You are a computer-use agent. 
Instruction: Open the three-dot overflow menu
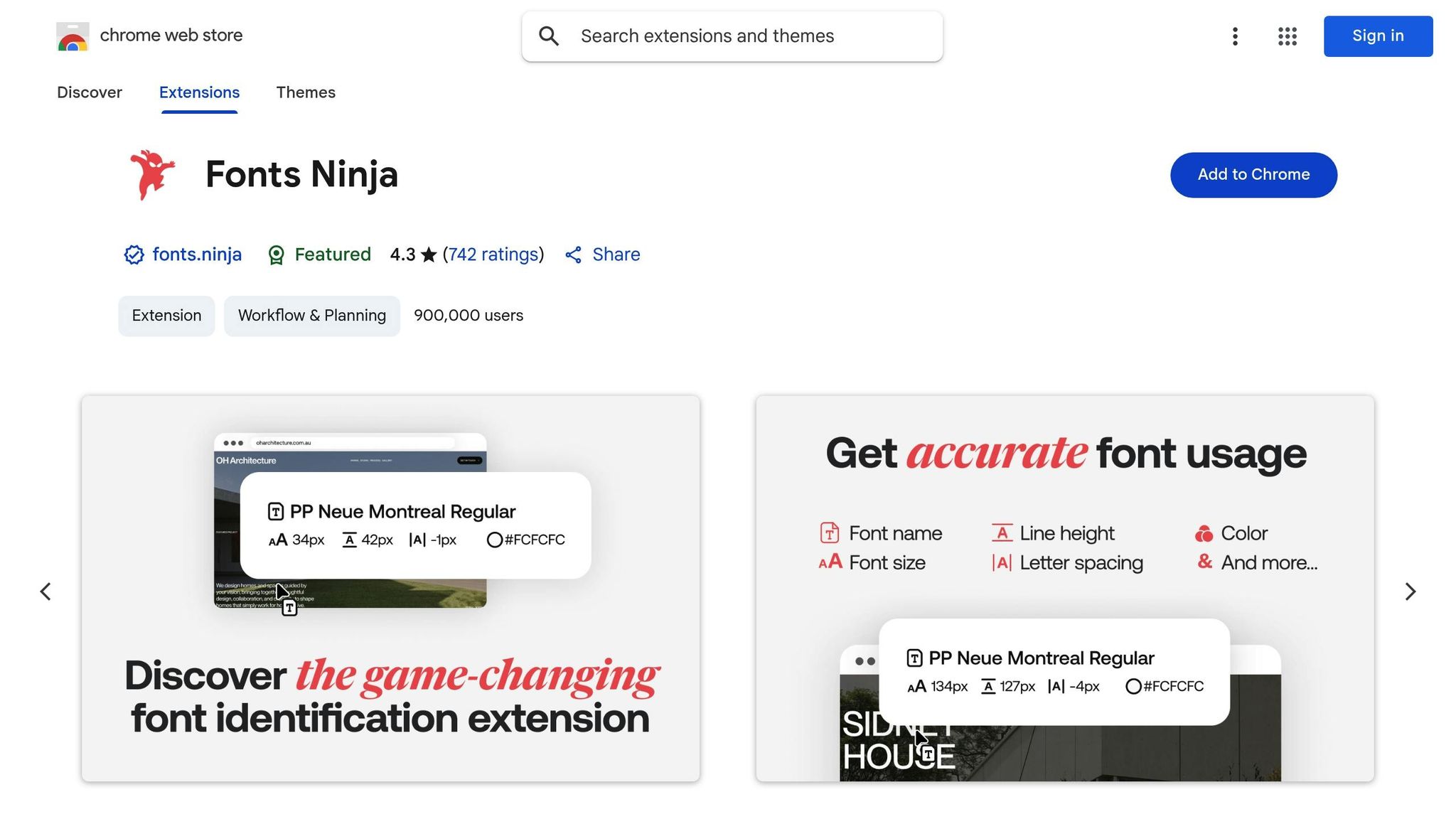click(x=1235, y=36)
